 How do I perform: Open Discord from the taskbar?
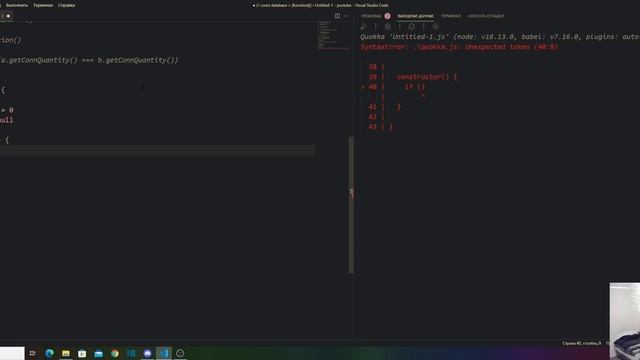coord(147,353)
